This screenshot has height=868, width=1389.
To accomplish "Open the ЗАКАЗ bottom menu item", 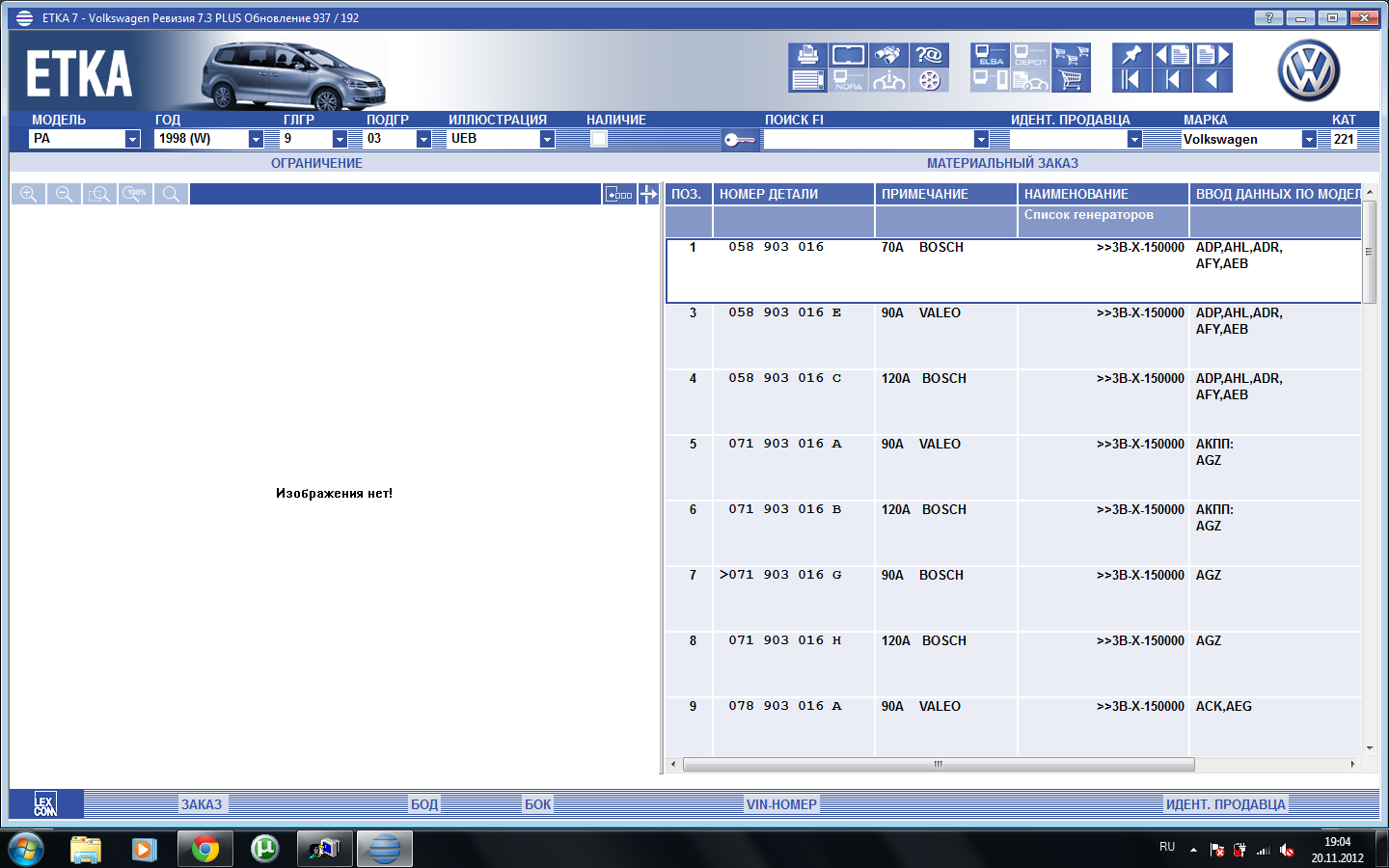I will [202, 804].
